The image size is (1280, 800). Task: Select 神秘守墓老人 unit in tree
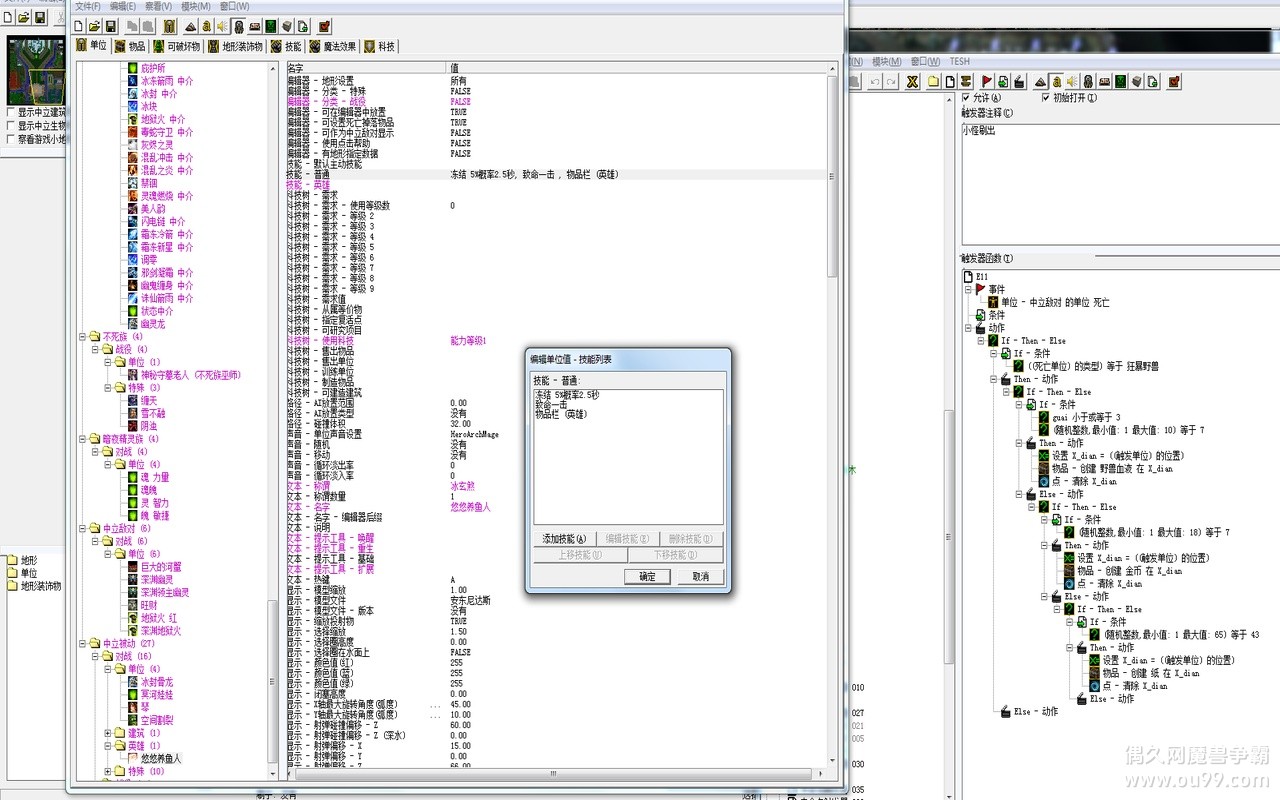click(x=190, y=375)
